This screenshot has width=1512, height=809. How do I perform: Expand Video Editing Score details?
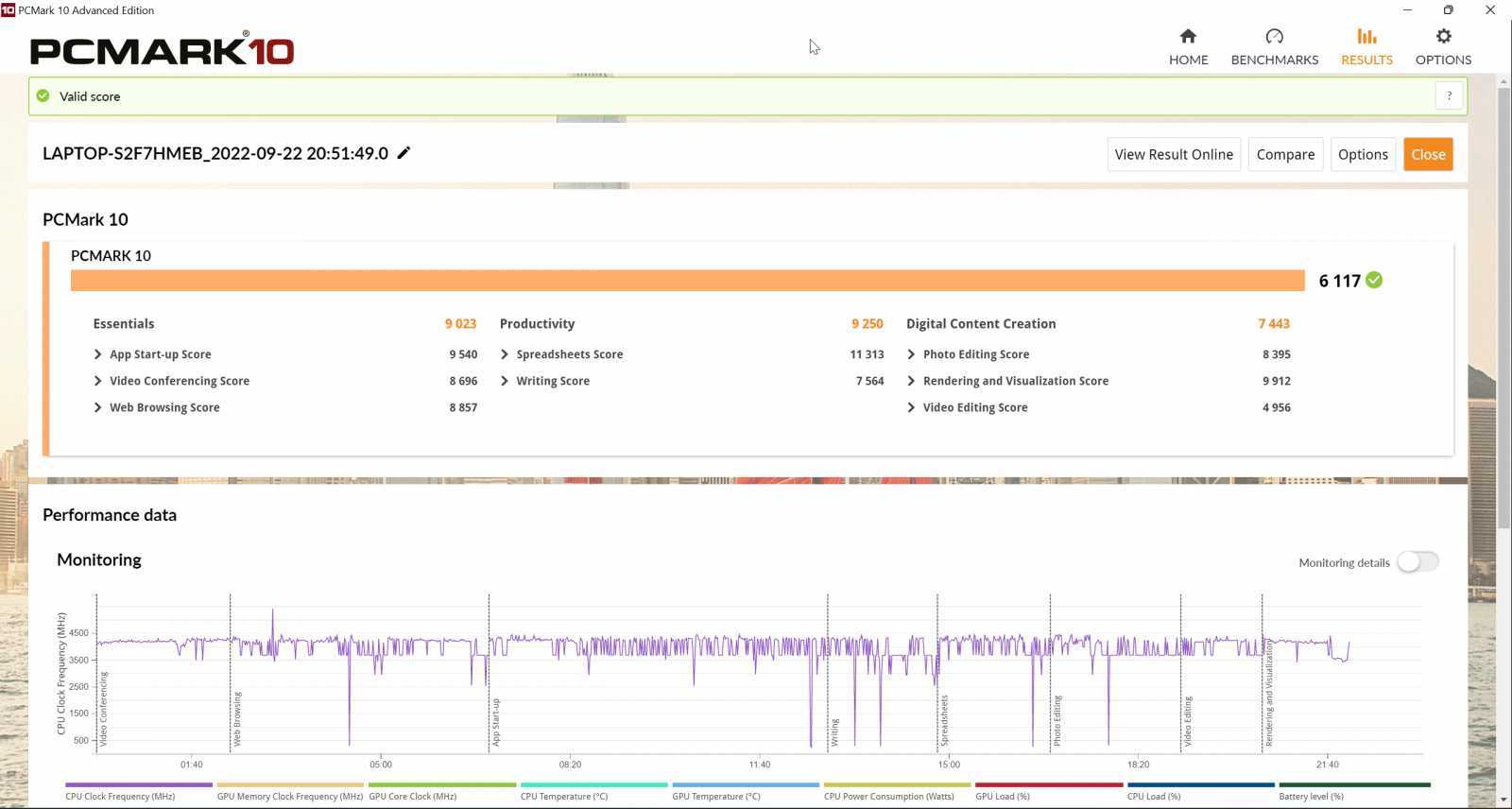pyautogui.click(x=911, y=407)
